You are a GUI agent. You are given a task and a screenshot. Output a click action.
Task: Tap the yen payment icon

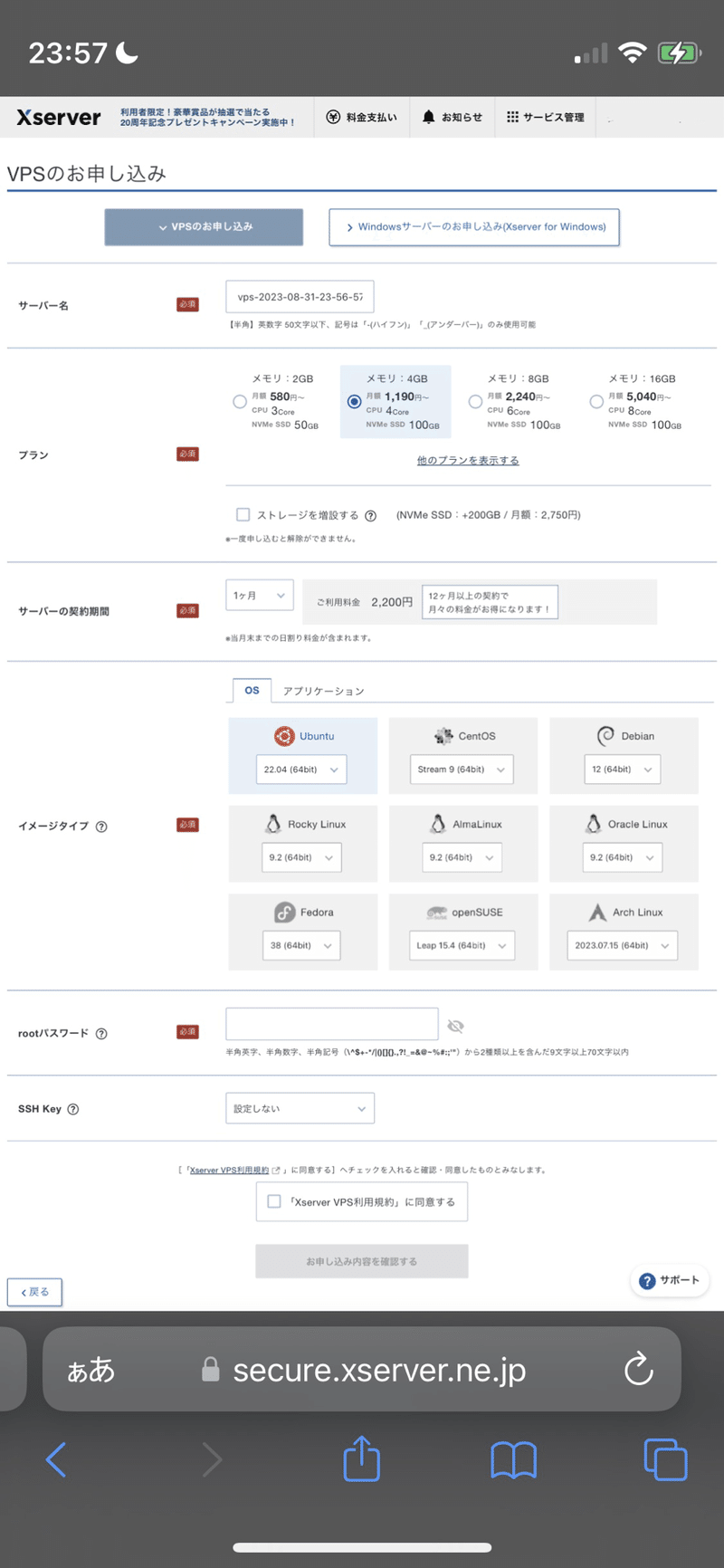333,117
